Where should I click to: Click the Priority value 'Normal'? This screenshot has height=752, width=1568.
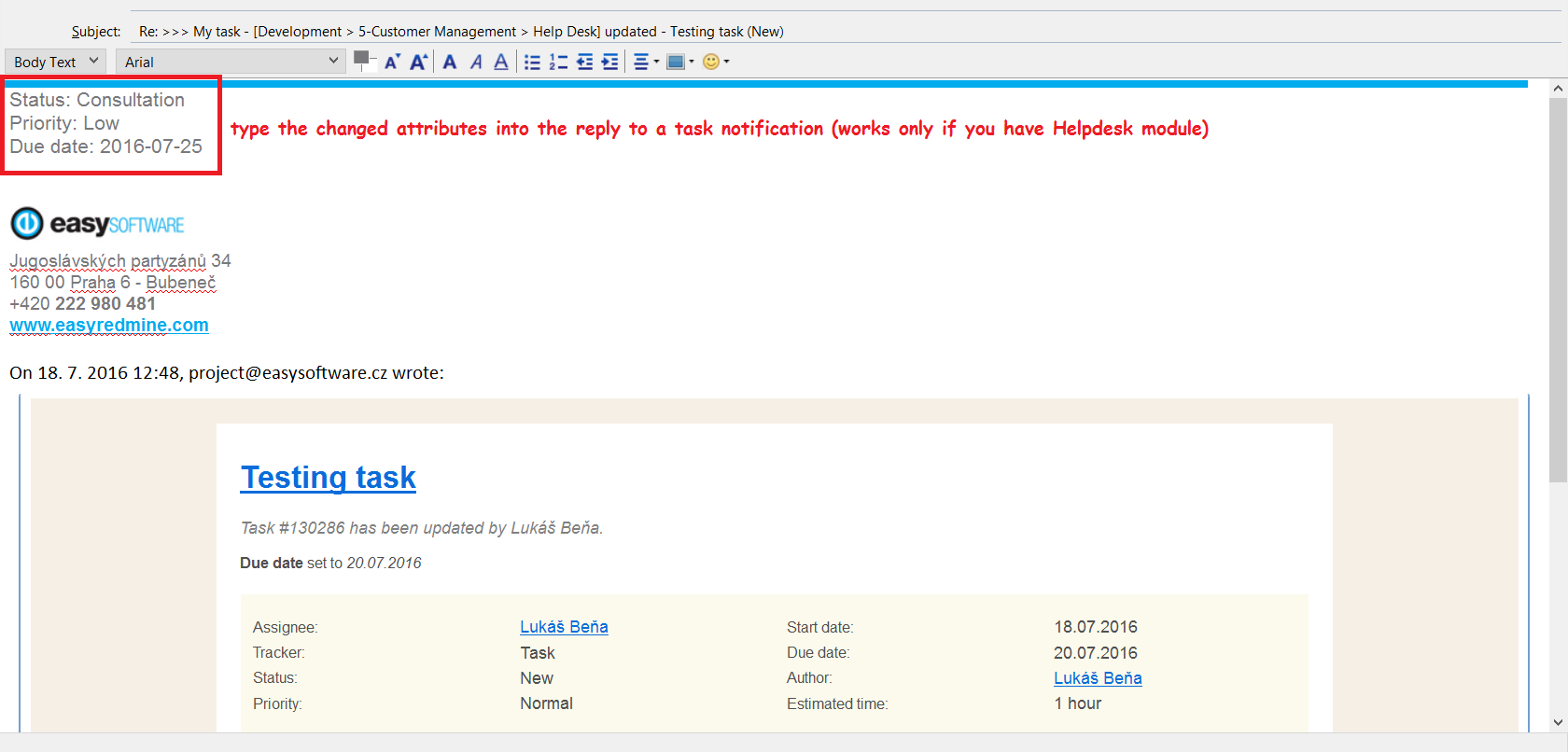(546, 703)
